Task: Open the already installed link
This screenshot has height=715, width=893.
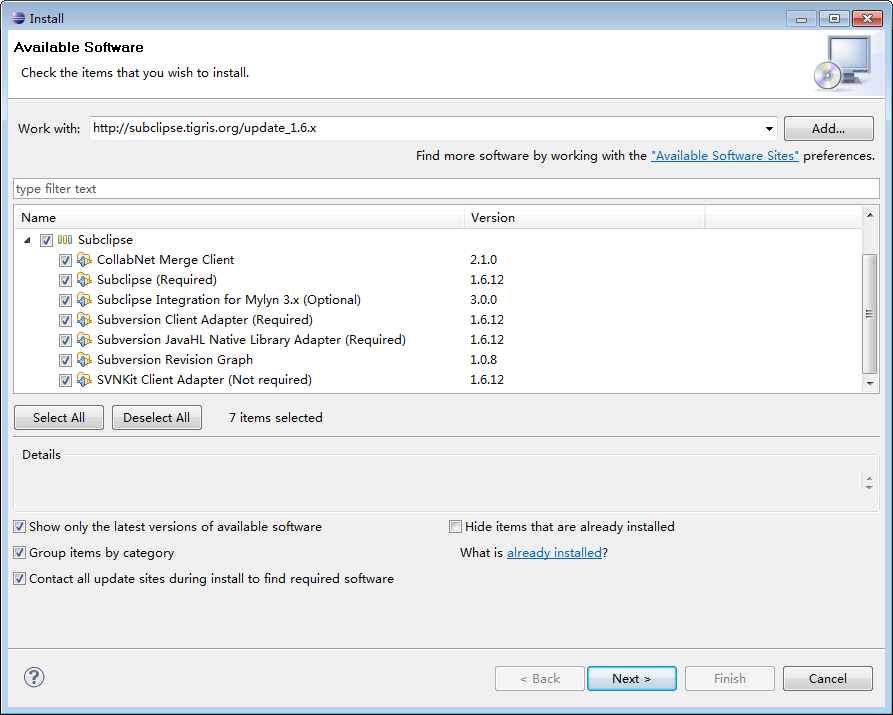Action: (554, 553)
